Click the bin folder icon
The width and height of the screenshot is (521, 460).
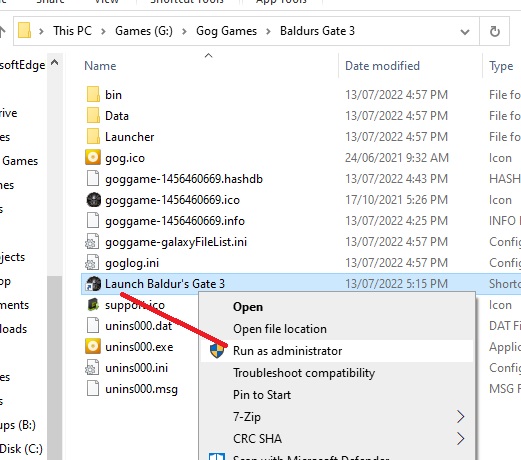(x=93, y=95)
